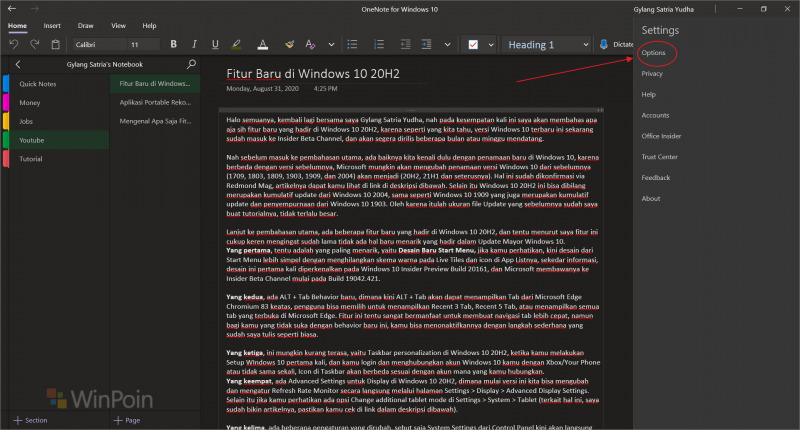Click the 4:25 PM timestamp

(326, 89)
